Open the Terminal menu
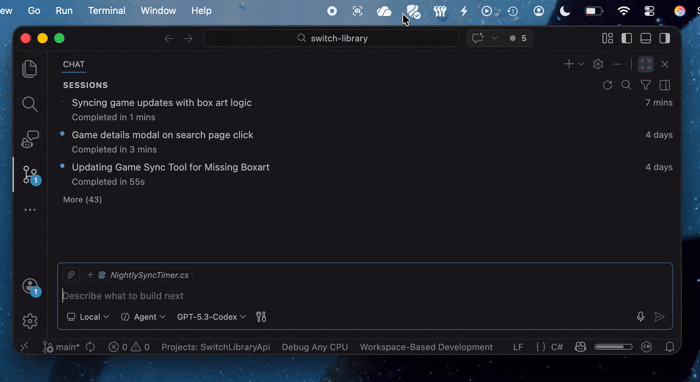 coord(107,11)
